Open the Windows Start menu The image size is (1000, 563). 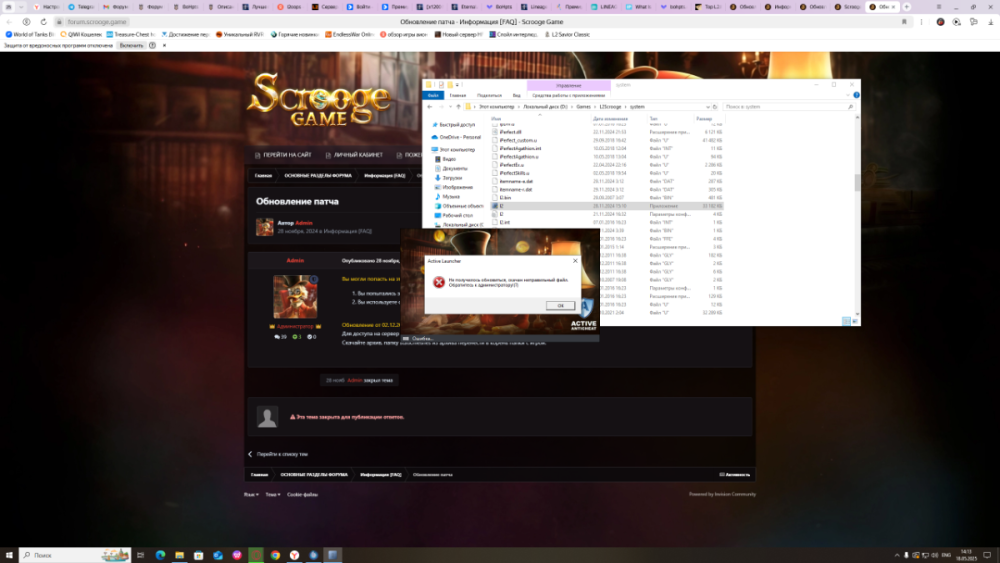[x=10, y=554]
